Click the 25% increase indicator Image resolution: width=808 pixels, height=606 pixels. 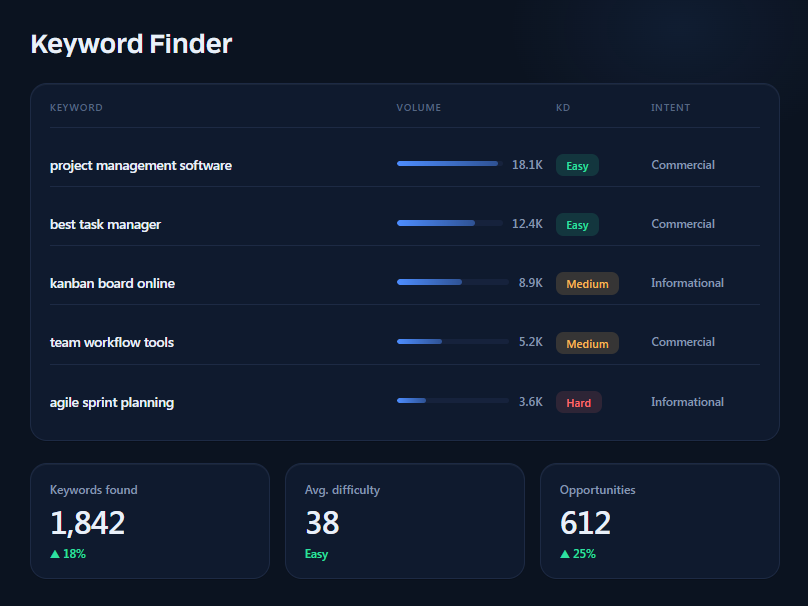click(x=578, y=554)
